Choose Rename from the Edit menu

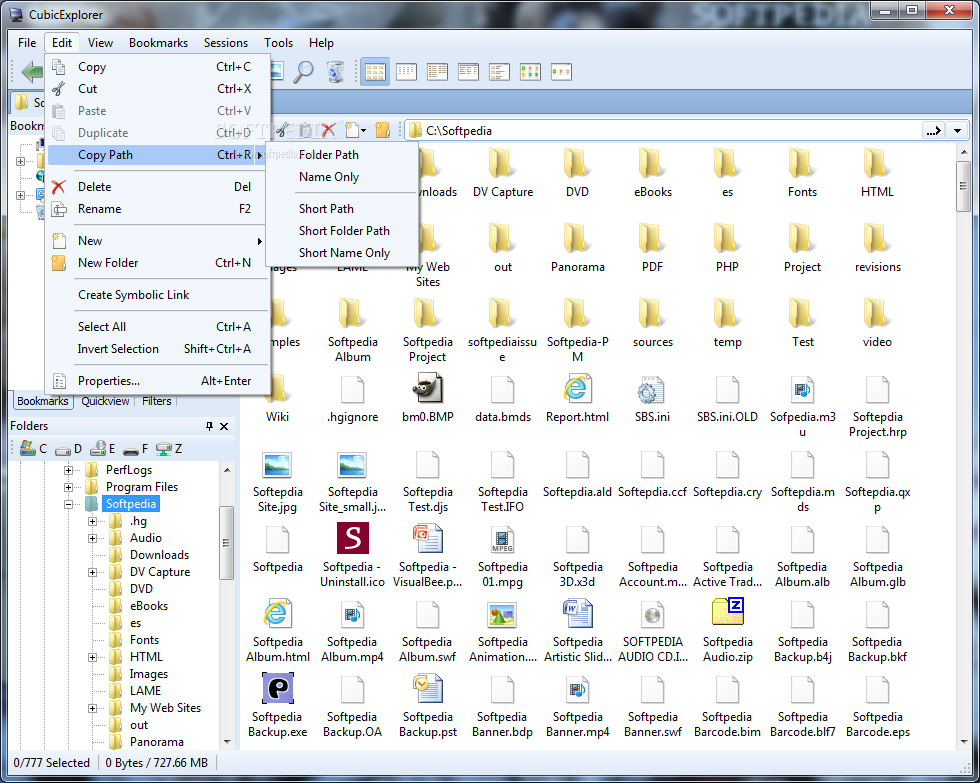click(x=158, y=209)
